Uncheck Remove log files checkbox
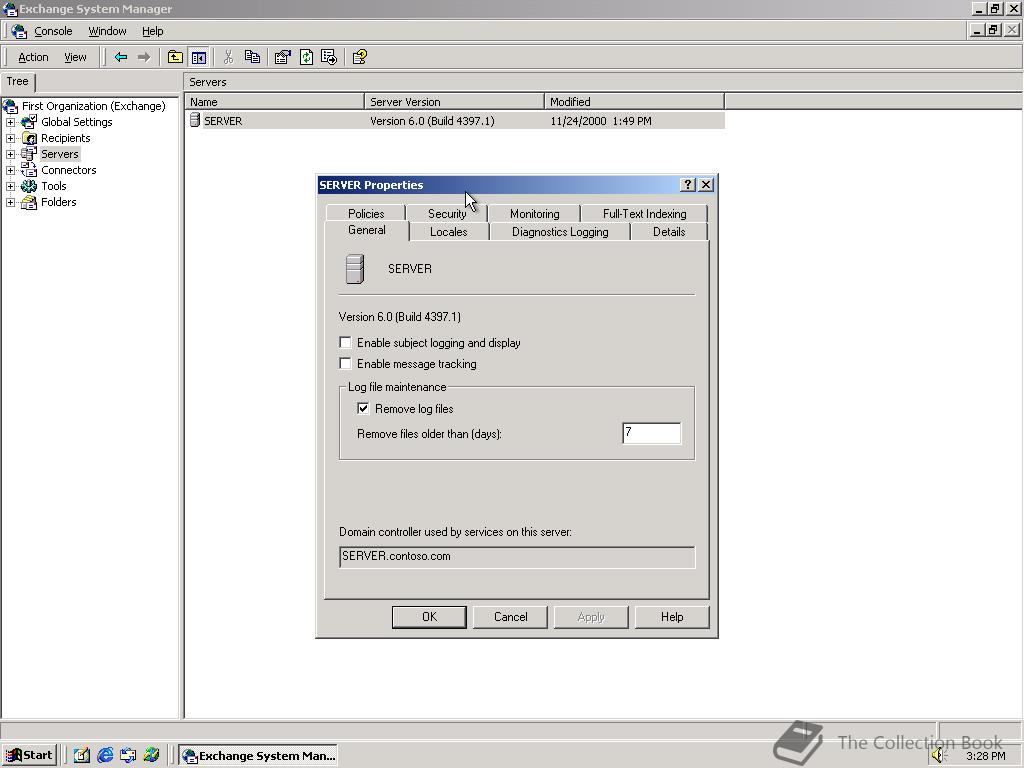 click(363, 408)
